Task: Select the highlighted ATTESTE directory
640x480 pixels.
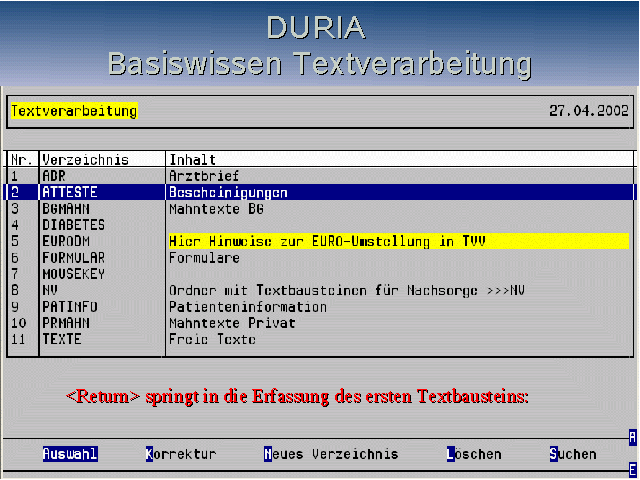Action: (70, 192)
